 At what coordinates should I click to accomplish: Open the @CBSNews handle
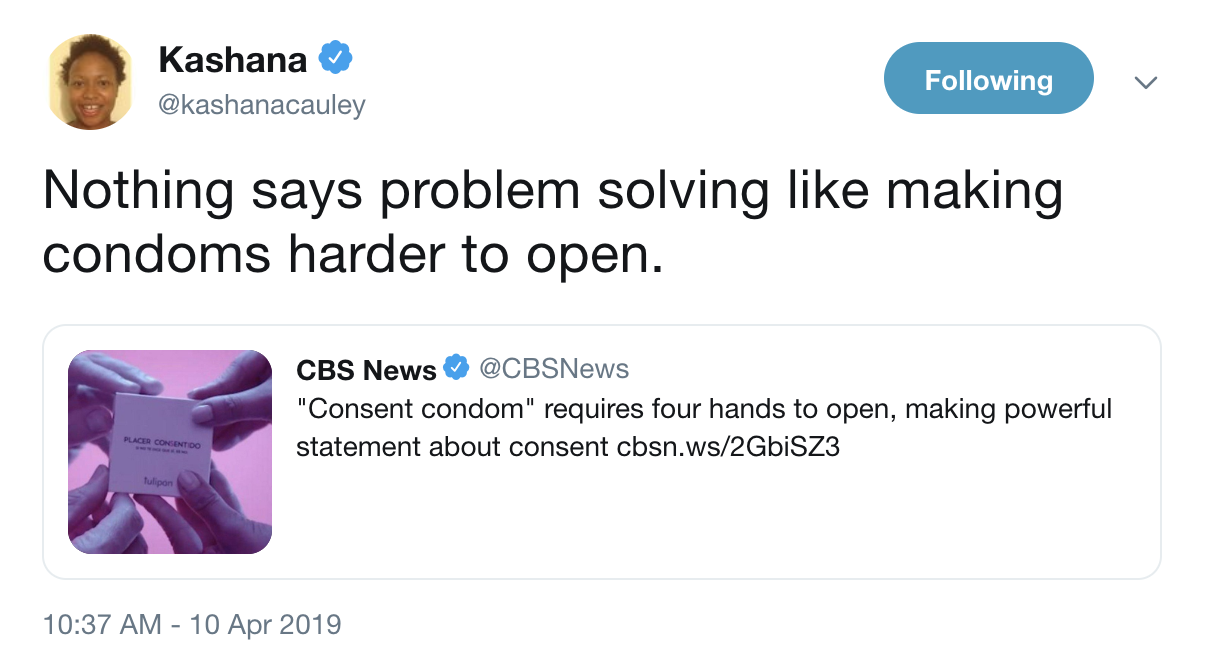tap(554, 369)
